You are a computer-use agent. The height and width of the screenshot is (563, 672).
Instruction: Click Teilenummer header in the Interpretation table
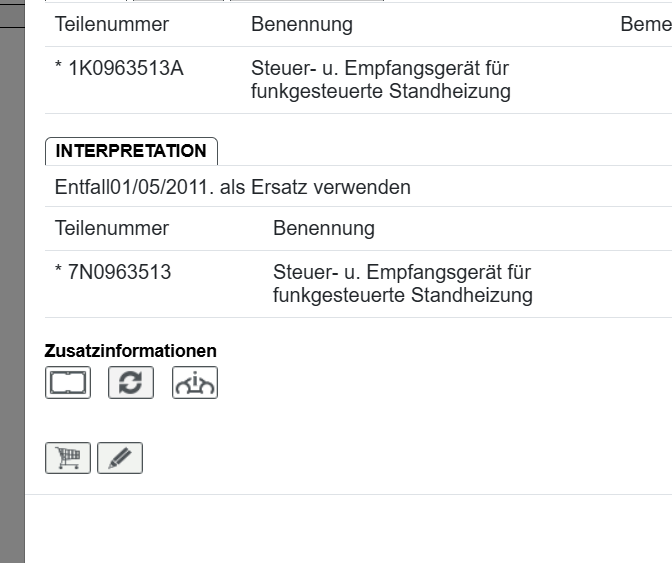click(112, 228)
